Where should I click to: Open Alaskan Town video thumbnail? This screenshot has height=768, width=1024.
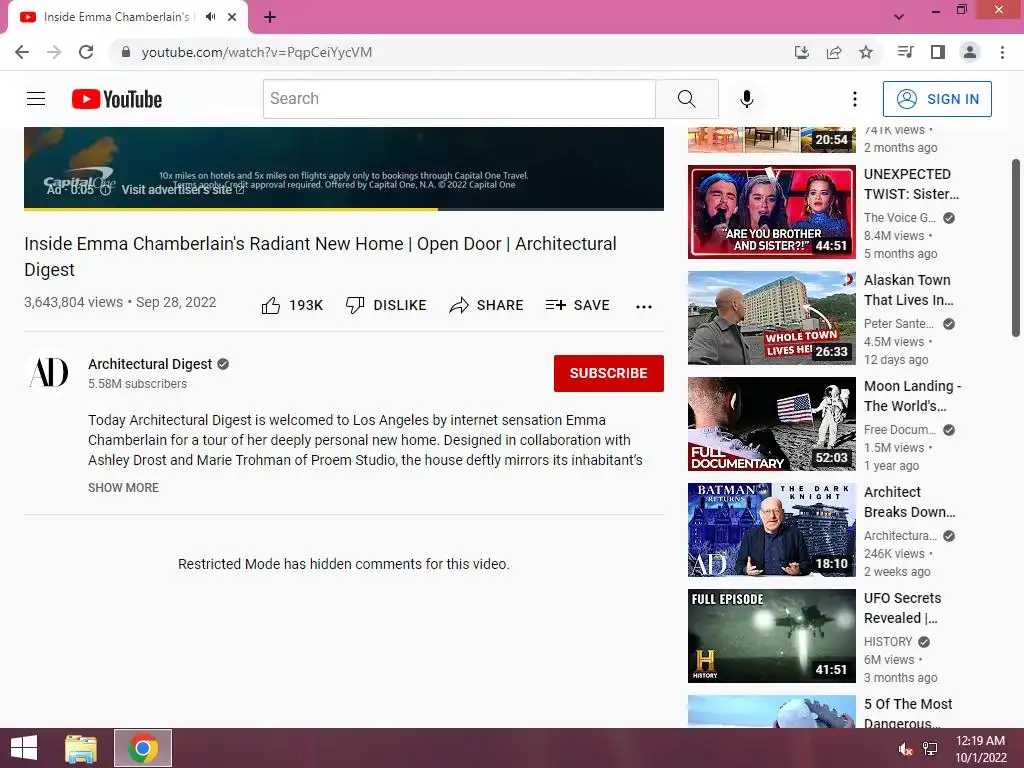point(771,317)
